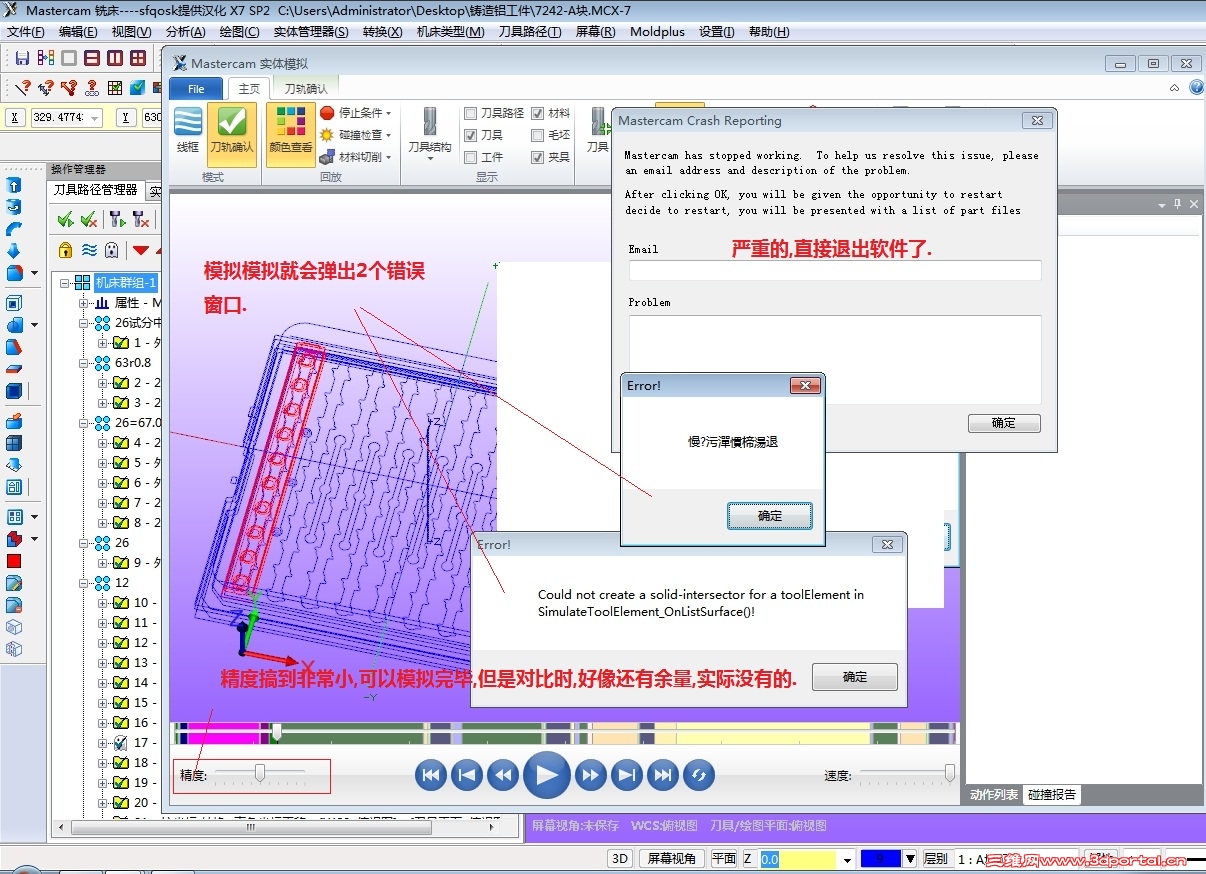Click the top blue cylinder extrude icon in sidebar
Viewport: 1206px width, 874px height.
click(14, 185)
